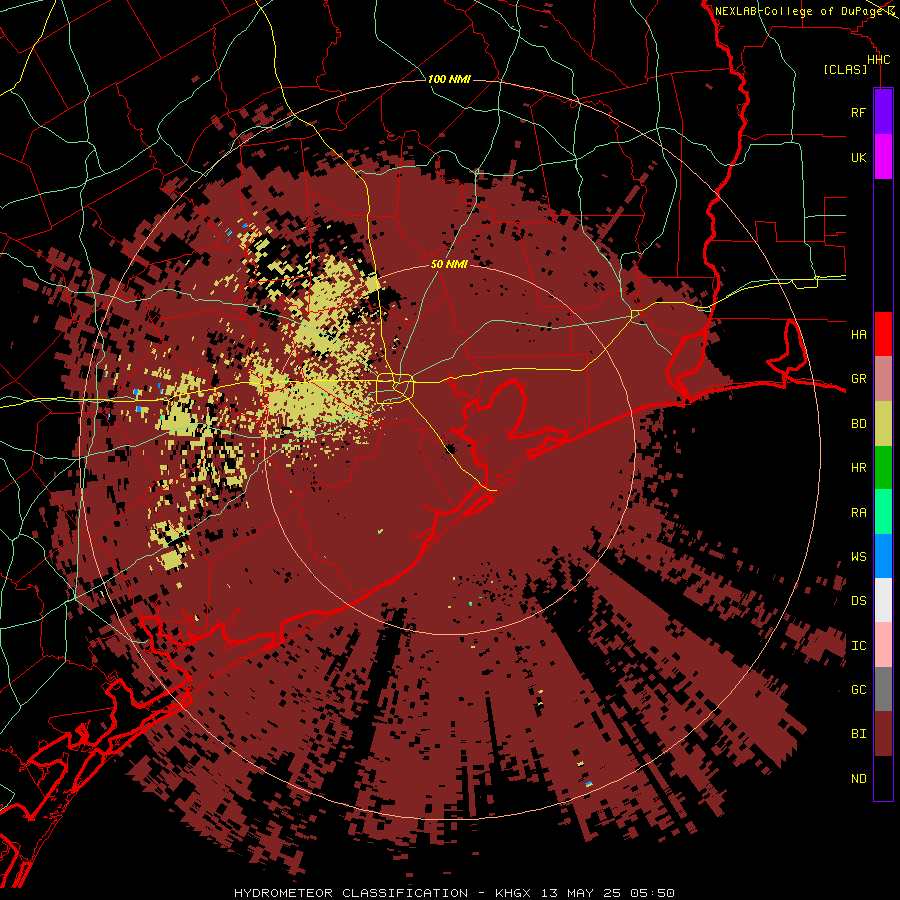Viewport: 900px width, 900px height.
Task: Click the 'GC' legend label
Action: click(x=858, y=689)
